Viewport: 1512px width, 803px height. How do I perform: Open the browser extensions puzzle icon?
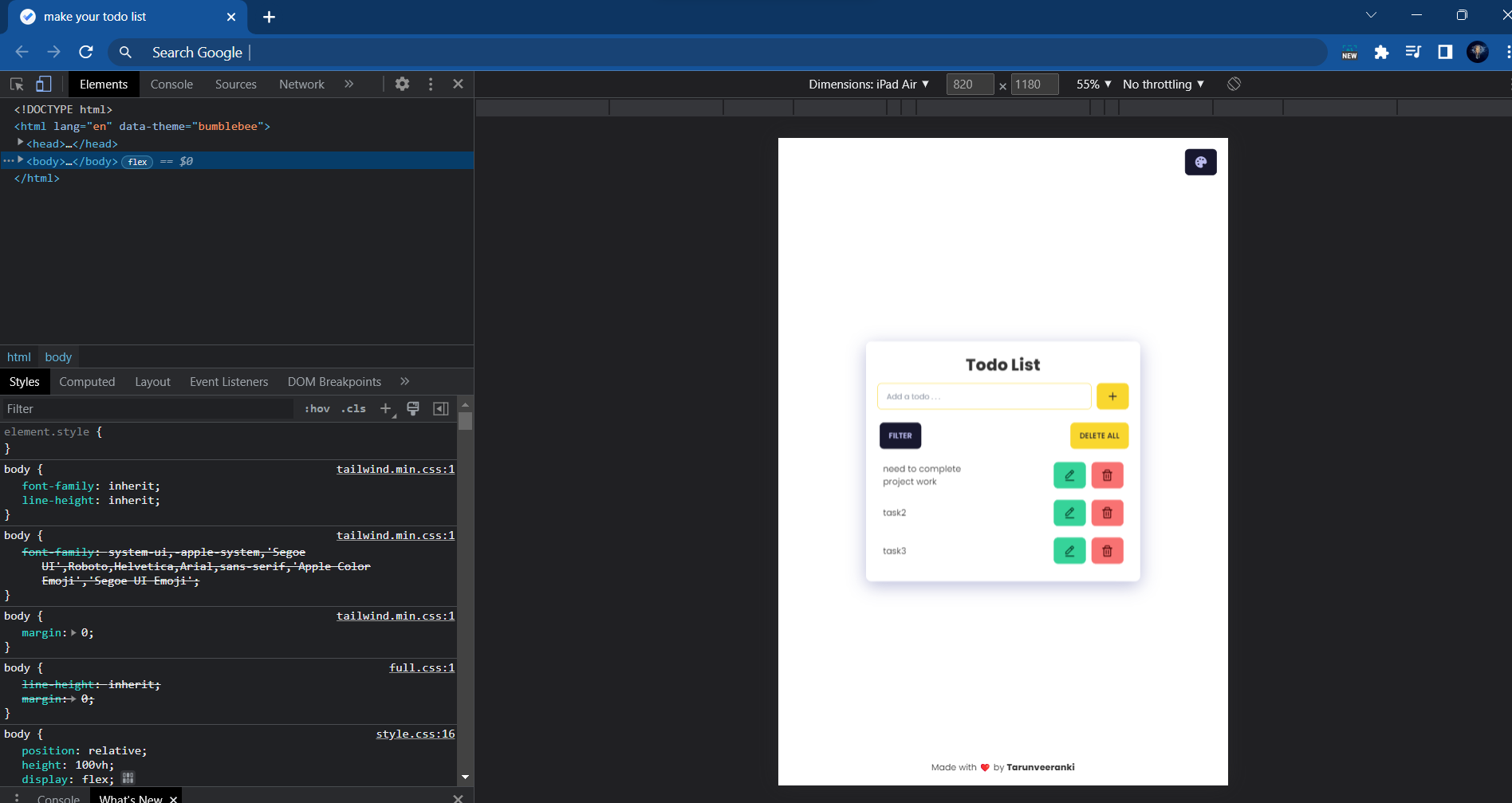coord(1381,52)
